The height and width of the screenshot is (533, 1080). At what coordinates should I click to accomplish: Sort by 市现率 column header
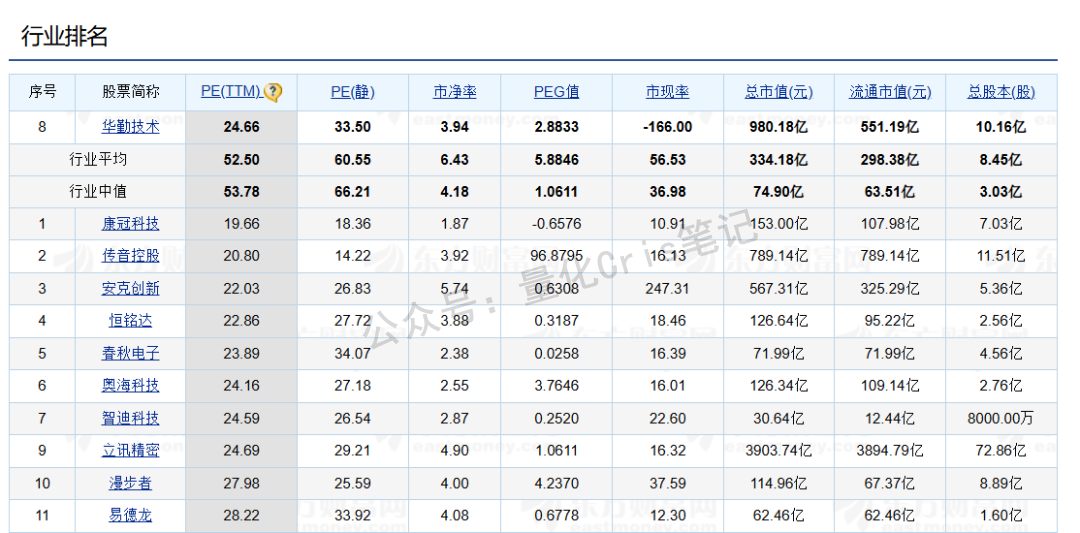tap(667, 92)
